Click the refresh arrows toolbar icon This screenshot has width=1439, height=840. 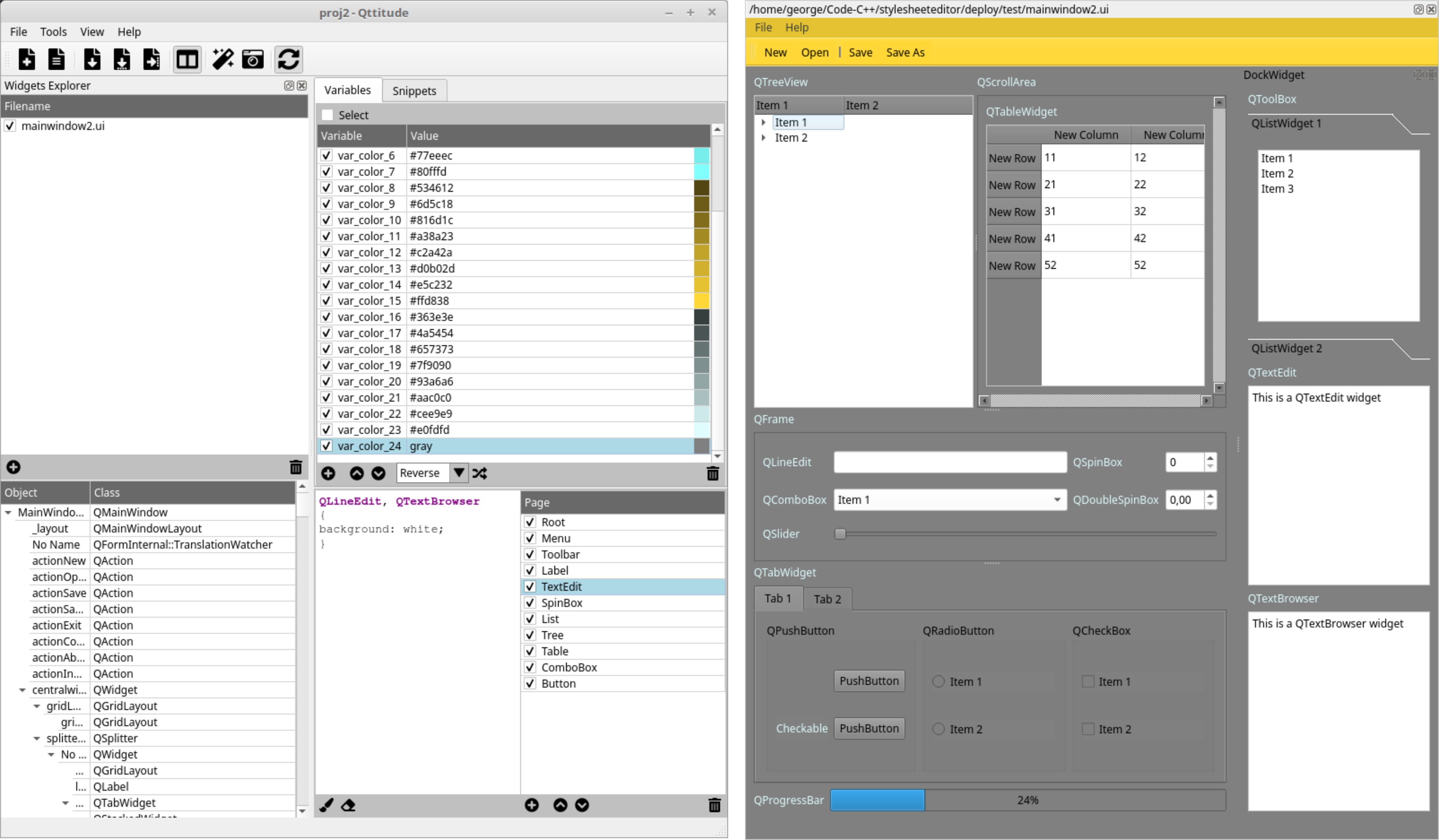click(289, 59)
